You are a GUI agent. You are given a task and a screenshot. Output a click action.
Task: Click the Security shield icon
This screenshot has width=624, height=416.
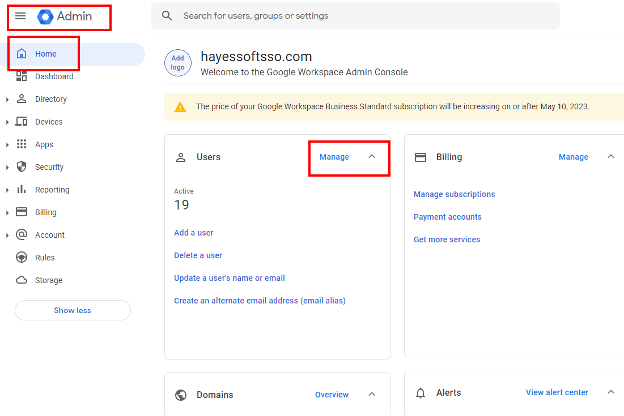pyautogui.click(x=21, y=167)
